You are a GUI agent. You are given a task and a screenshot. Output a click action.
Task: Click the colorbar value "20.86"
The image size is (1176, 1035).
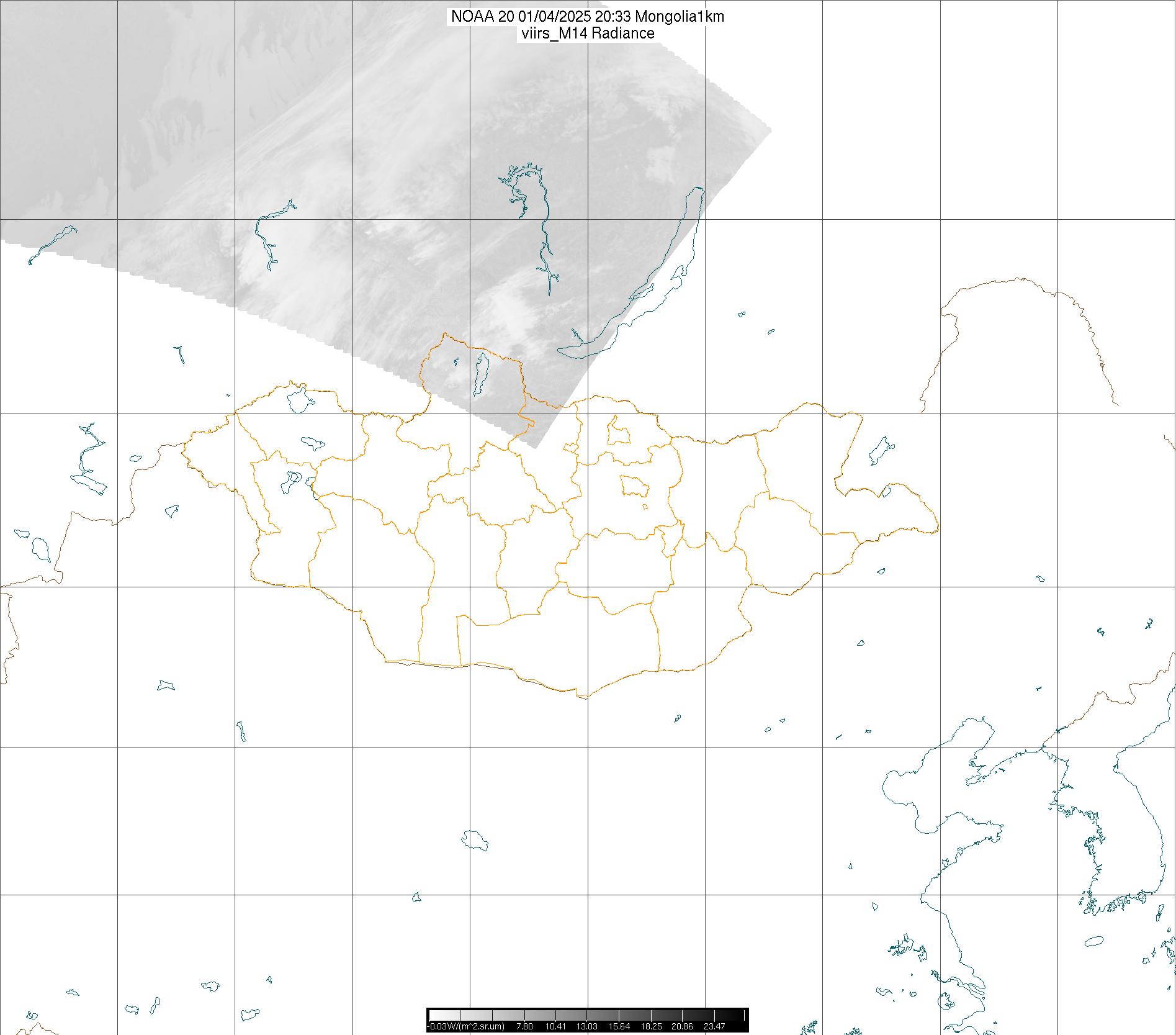coord(683,1026)
